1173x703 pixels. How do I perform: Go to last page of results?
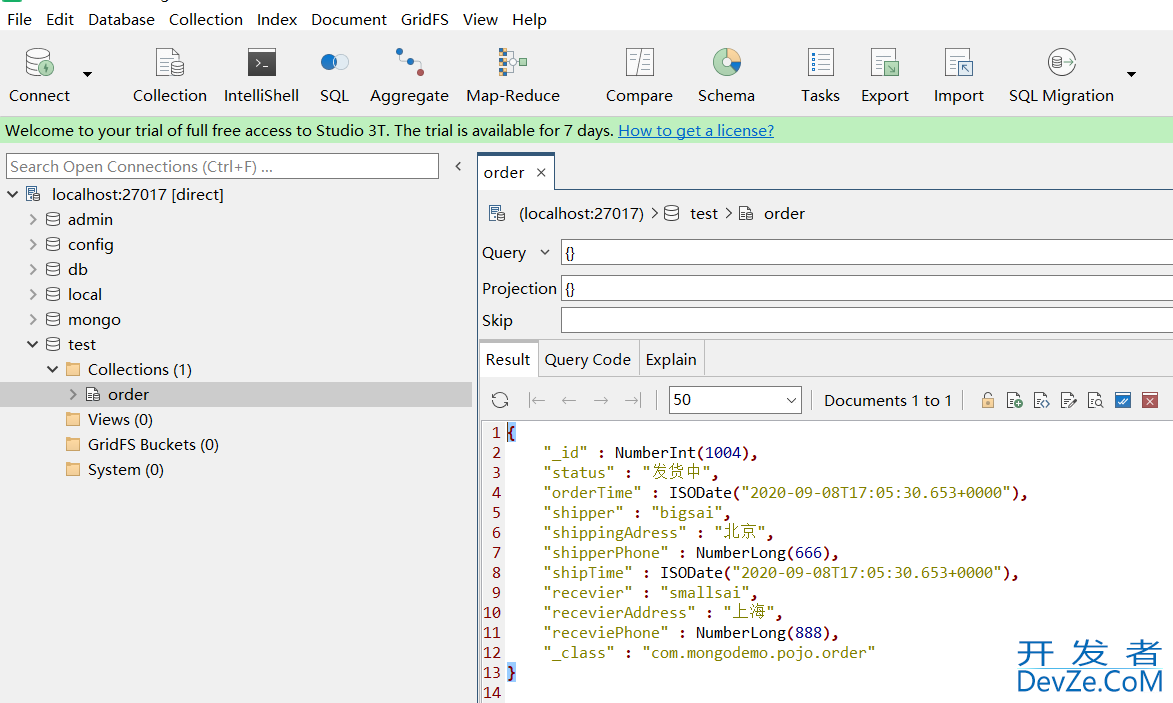[633, 401]
